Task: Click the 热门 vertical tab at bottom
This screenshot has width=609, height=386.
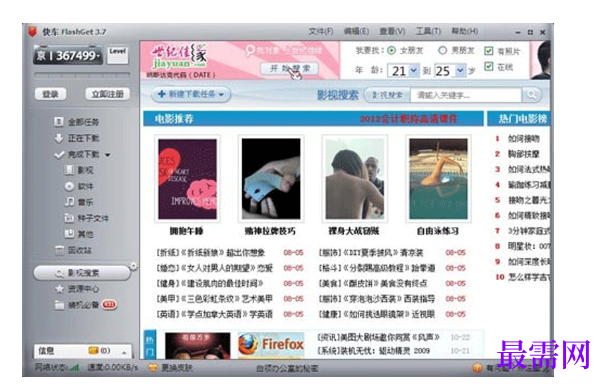Action: (150, 345)
